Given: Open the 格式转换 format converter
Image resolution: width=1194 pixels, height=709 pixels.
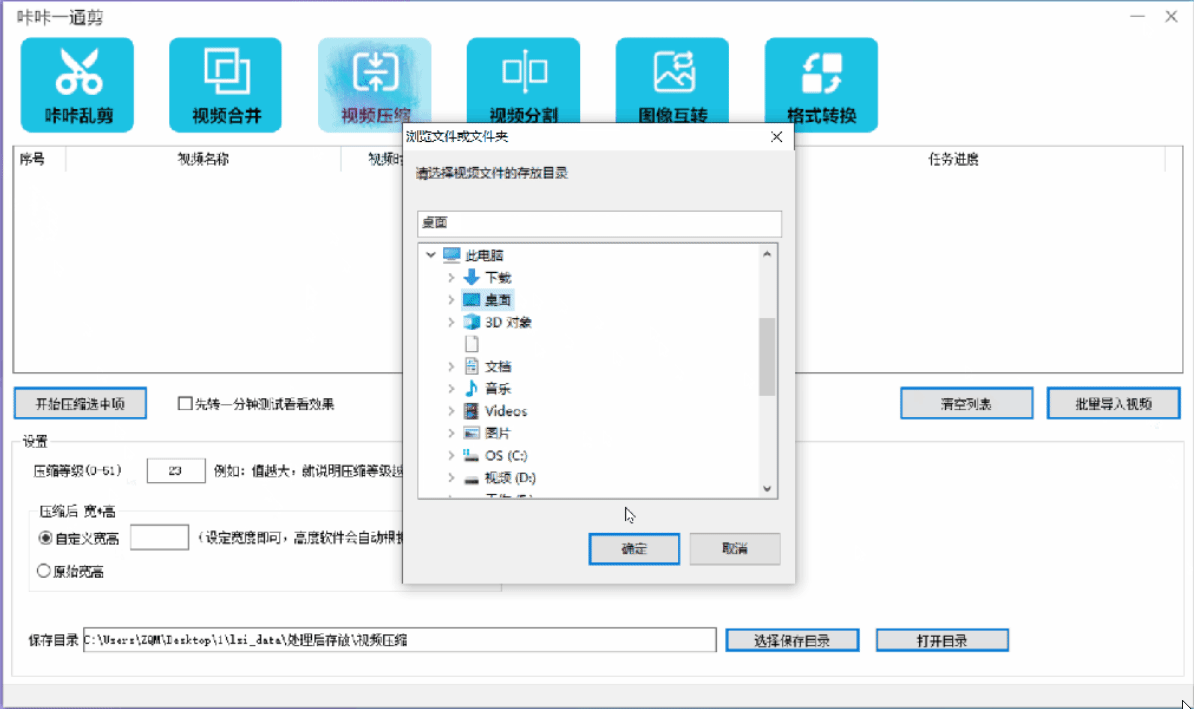Looking at the screenshot, I should [x=821, y=84].
